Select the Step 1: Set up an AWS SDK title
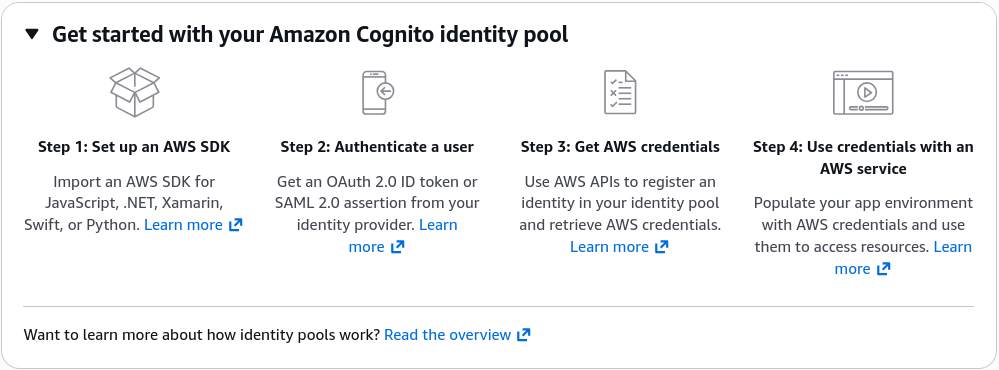999x370 pixels. (134, 147)
